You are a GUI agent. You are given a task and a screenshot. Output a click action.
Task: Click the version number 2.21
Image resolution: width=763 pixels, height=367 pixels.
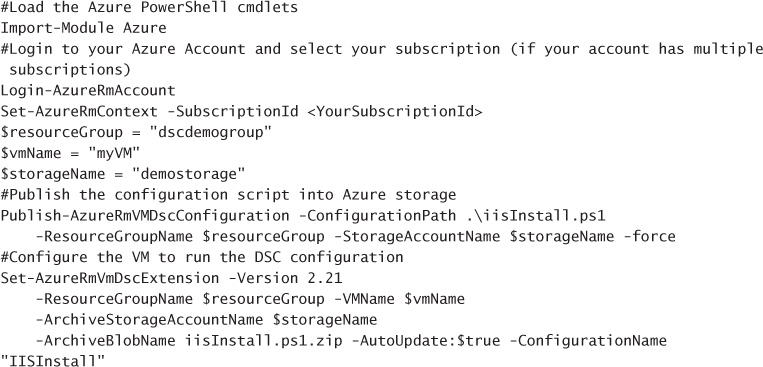[x=325, y=278]
